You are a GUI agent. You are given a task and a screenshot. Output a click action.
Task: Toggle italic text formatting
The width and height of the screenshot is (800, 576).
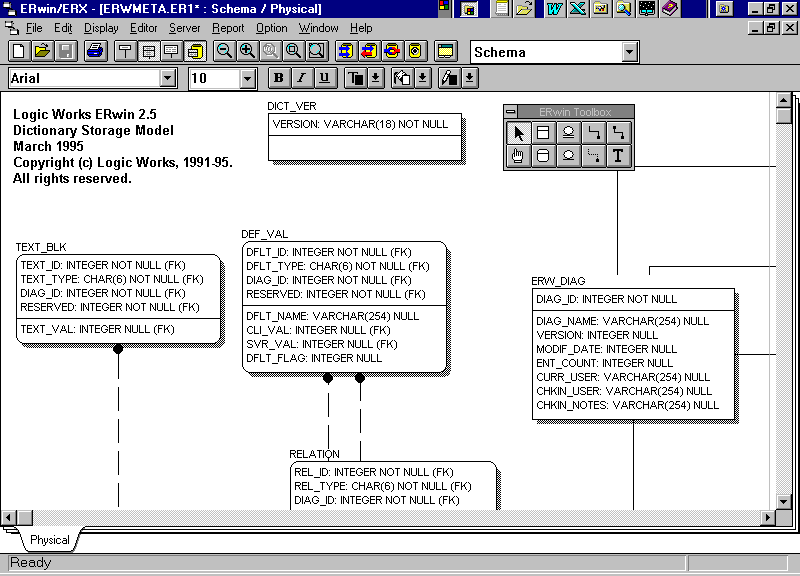tap(301, 78)
